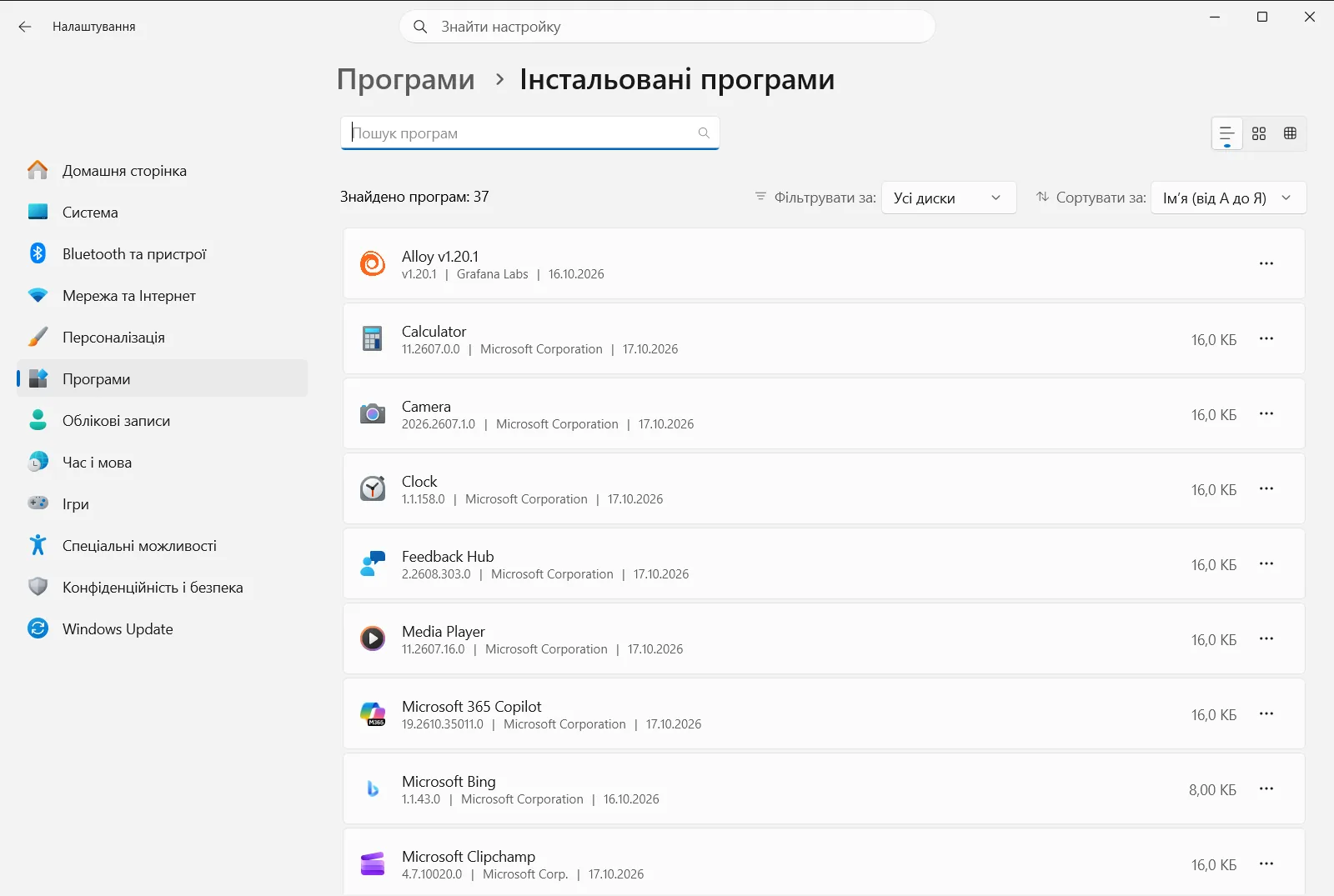Open more options for Microsoft Clipchamp
Viewport: 1334px width, 896px height.
1266,863
